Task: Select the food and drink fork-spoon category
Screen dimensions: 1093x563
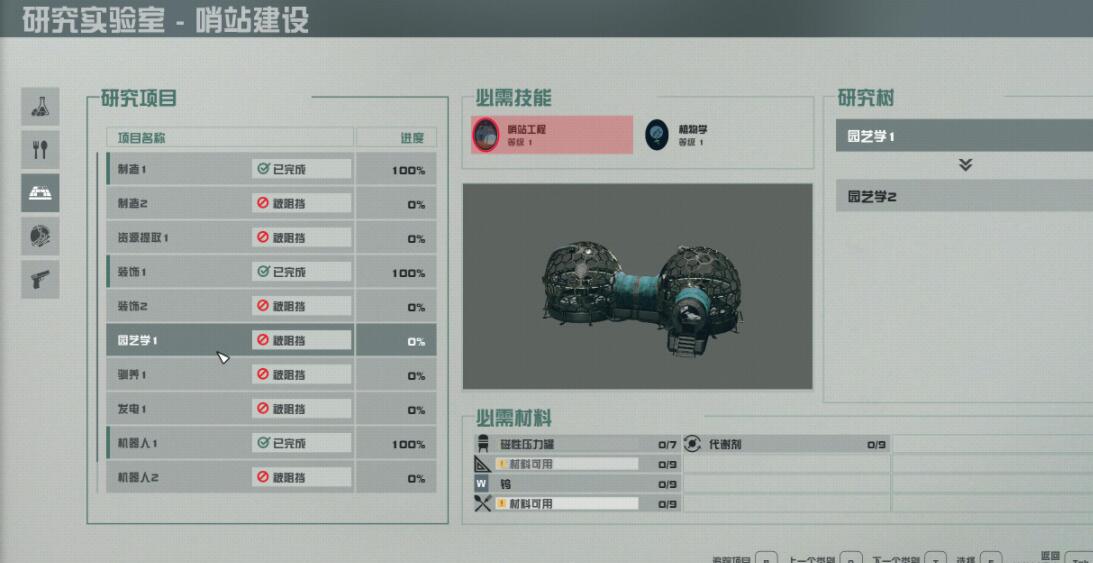Action: tap(40, 150)
